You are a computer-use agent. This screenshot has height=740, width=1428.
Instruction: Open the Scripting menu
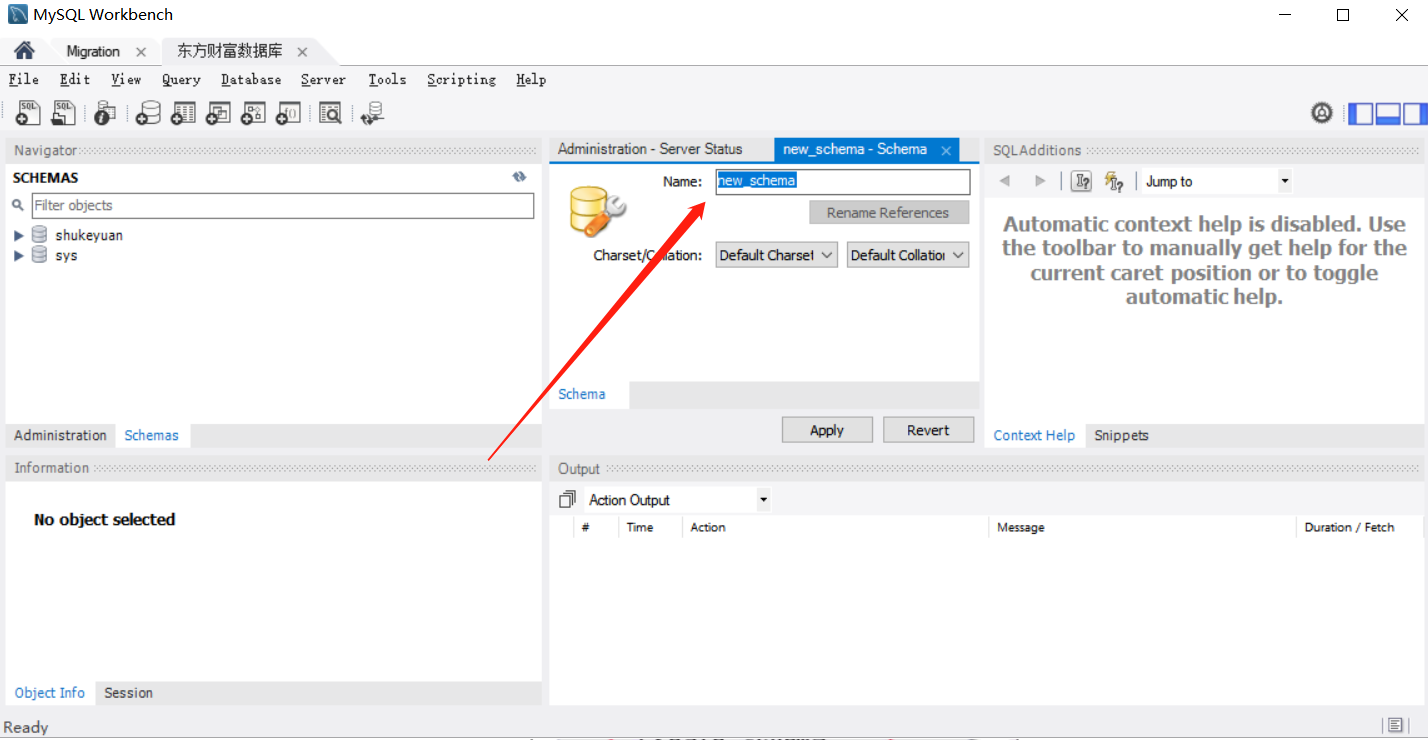pyautogui.click(x=461, y=79)
